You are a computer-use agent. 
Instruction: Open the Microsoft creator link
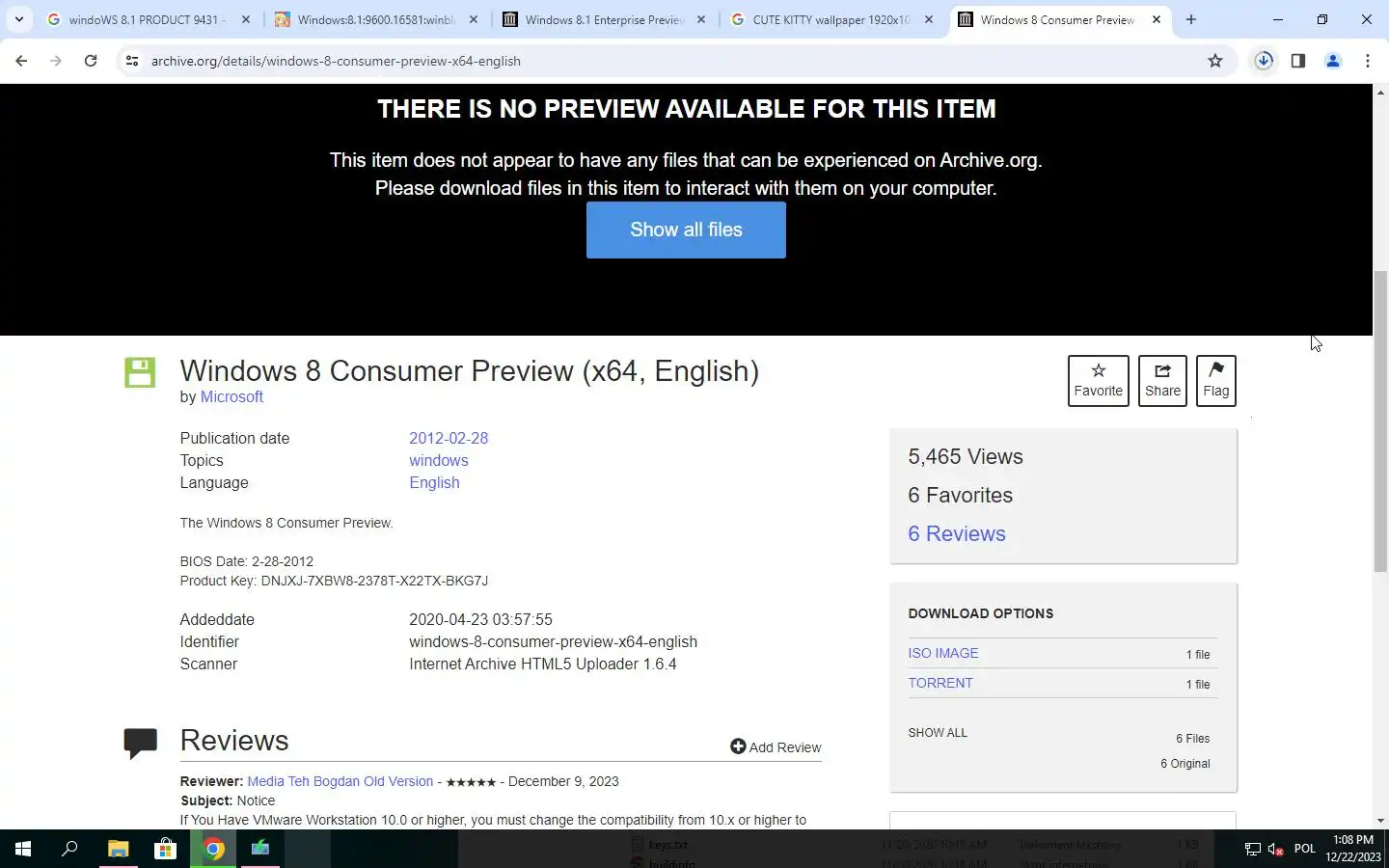pos(231,396)
